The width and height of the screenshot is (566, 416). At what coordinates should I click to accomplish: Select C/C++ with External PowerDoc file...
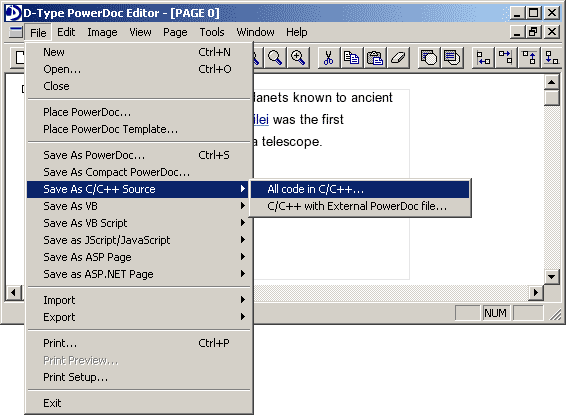pyautogui.click(x=360, y=206)
